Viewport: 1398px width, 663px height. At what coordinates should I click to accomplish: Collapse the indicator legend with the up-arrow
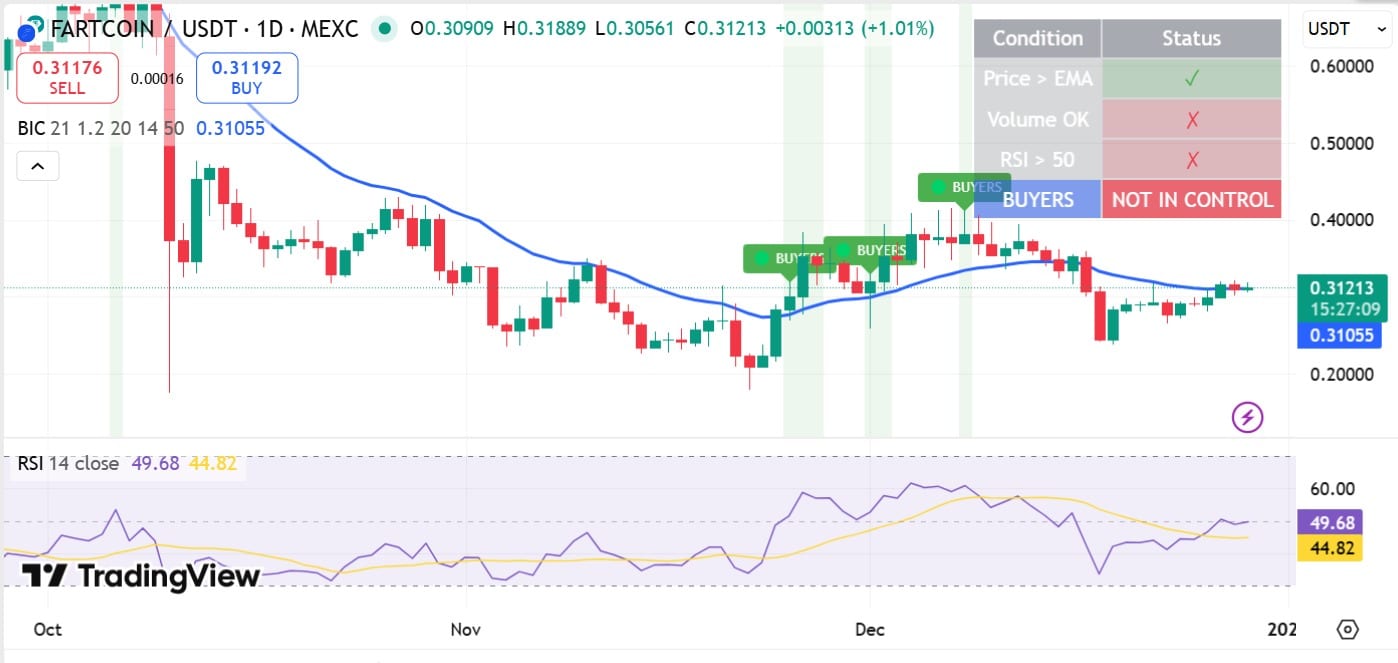tap(37, 165)
